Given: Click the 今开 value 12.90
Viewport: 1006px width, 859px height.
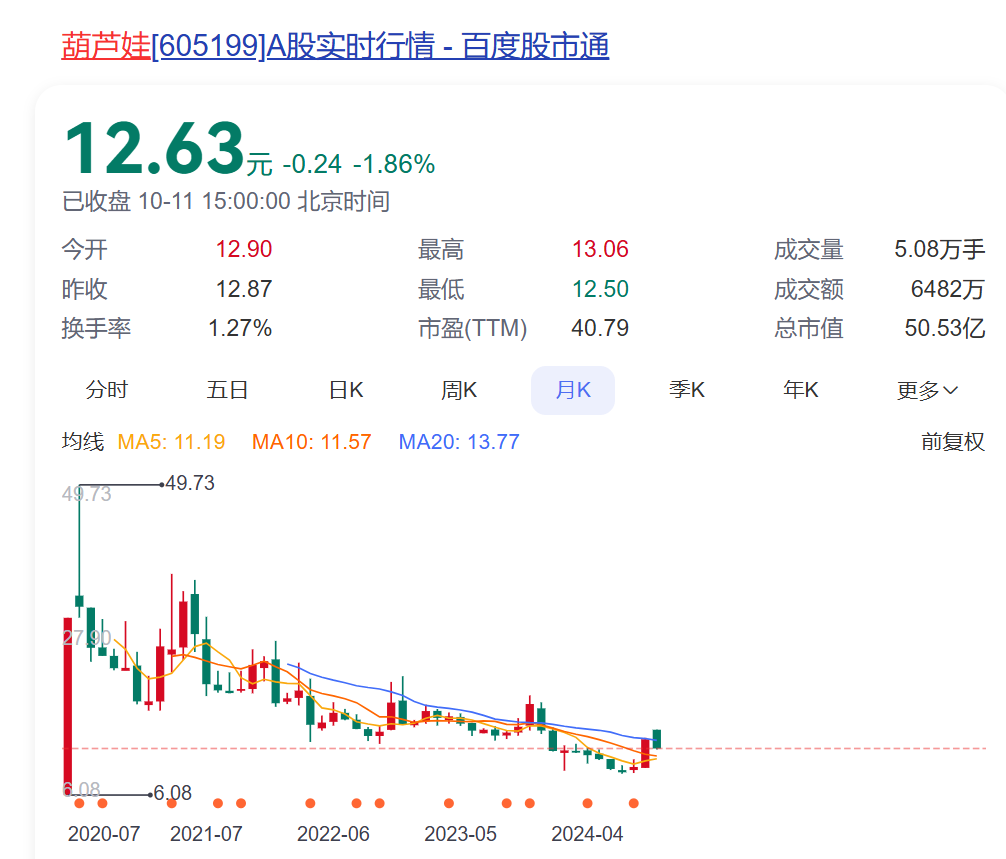Looking at the screenshot, I should pos(244,249).
